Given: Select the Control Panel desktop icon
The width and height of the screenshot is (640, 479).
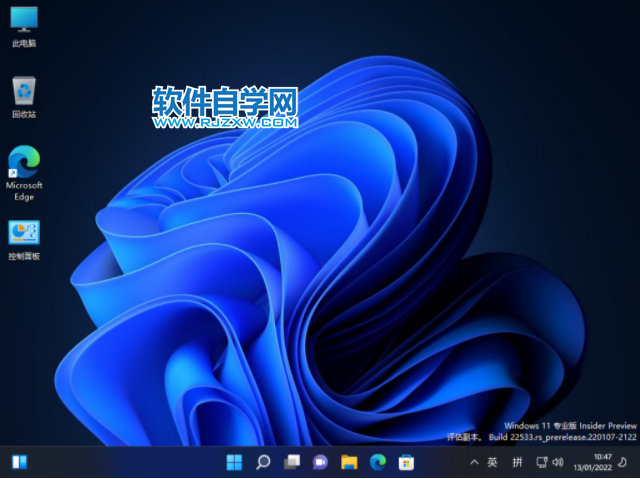Looking at the screenshot, I should (x=24, y=240).
